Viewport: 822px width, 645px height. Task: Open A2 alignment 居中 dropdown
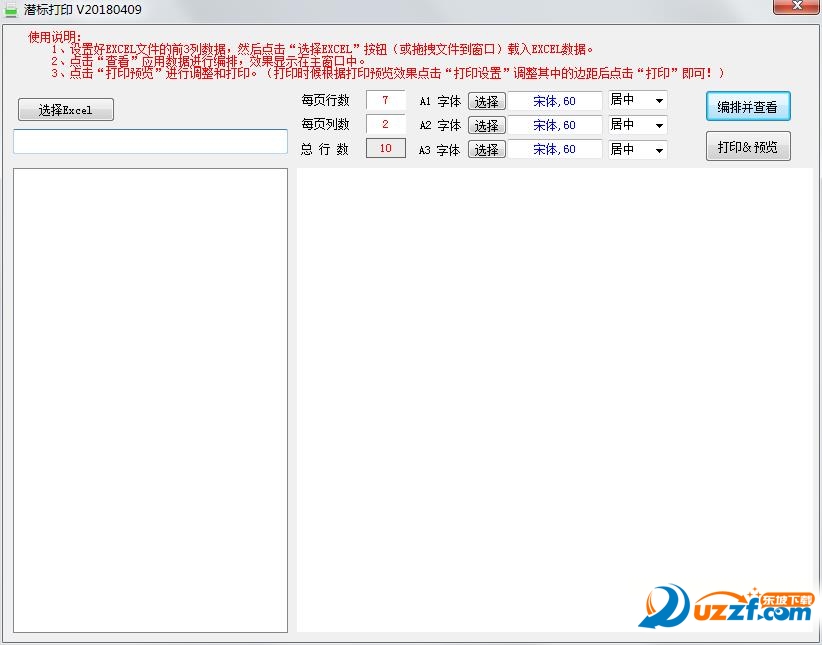(x=637, y=125)
